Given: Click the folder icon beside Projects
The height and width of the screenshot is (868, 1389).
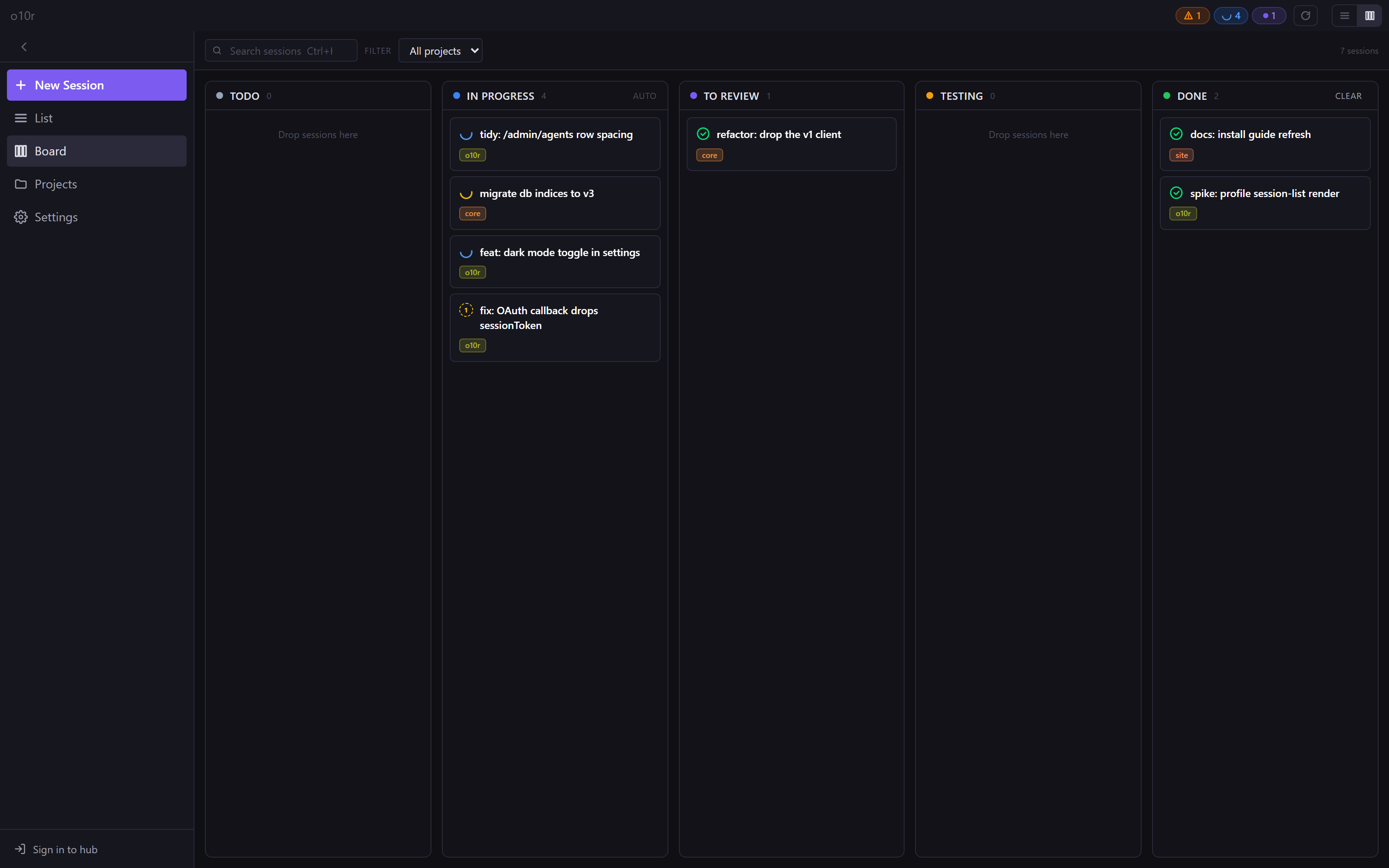Looking at the screenshot, I should coord(21,184).
